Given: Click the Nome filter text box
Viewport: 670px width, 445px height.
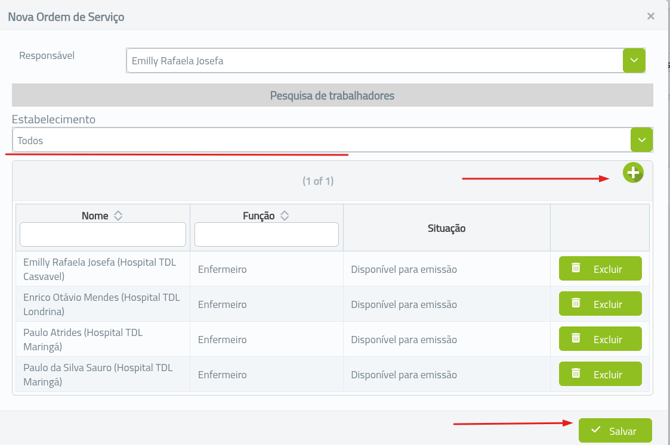Looking at the screenshot, I should 103,234.
